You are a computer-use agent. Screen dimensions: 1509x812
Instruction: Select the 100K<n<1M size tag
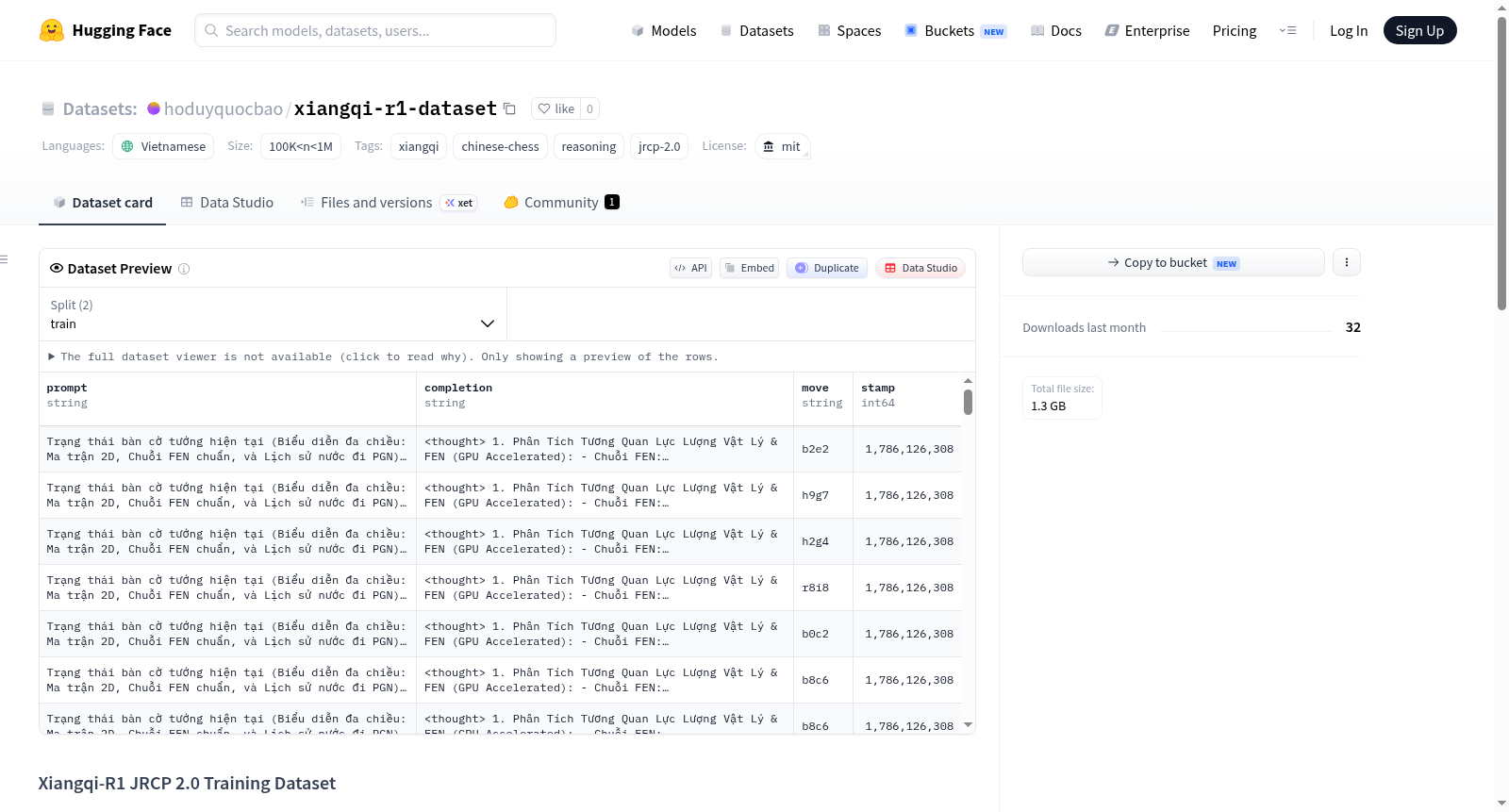coord(301,146)
